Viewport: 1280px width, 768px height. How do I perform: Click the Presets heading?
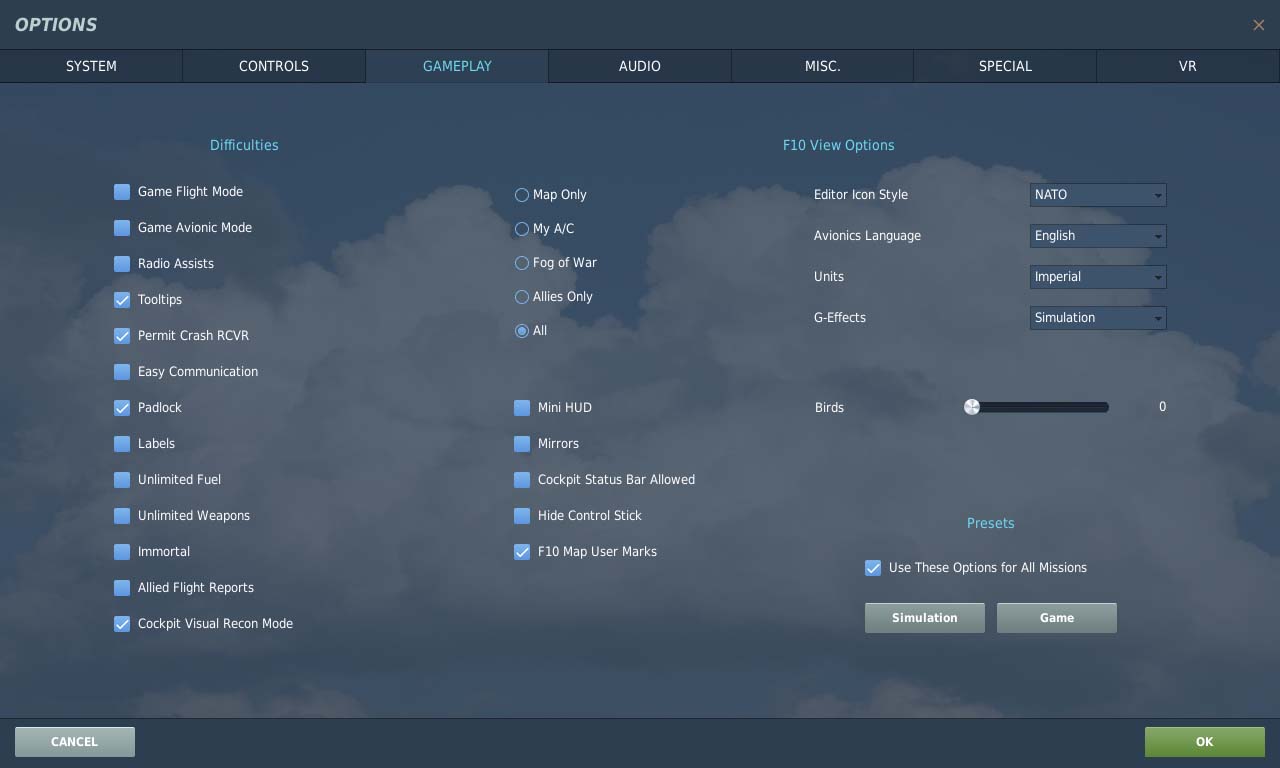(991, 523)
